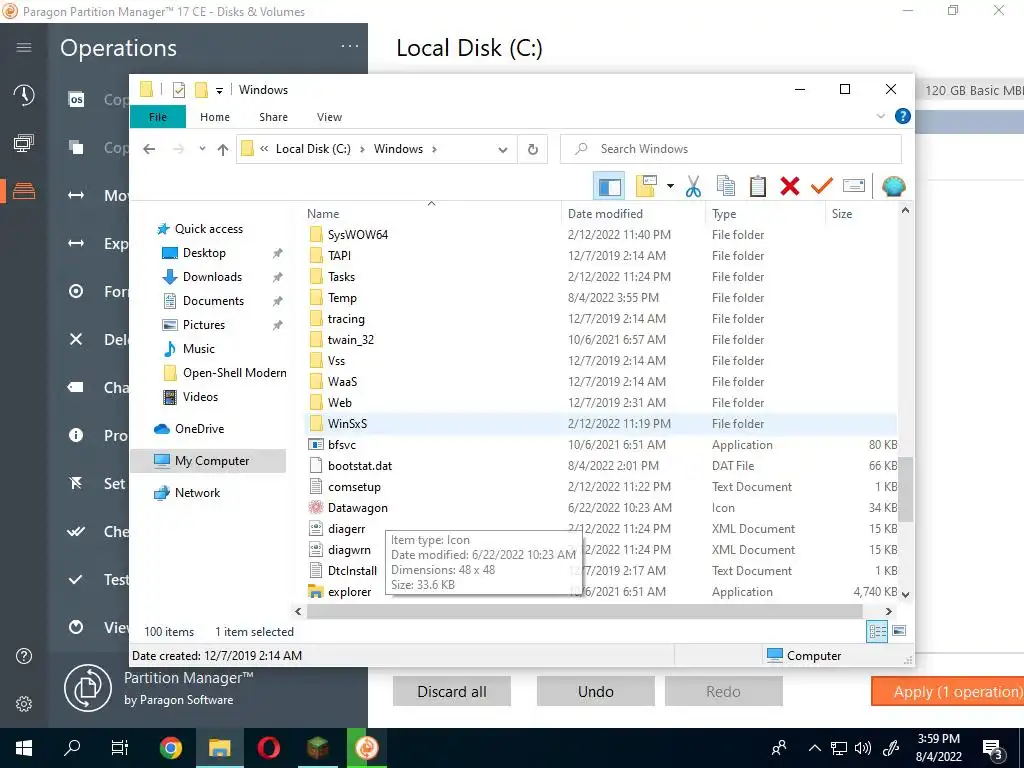
Task: Click the orange checkmark toolbar icon
Action: point(822,187)
